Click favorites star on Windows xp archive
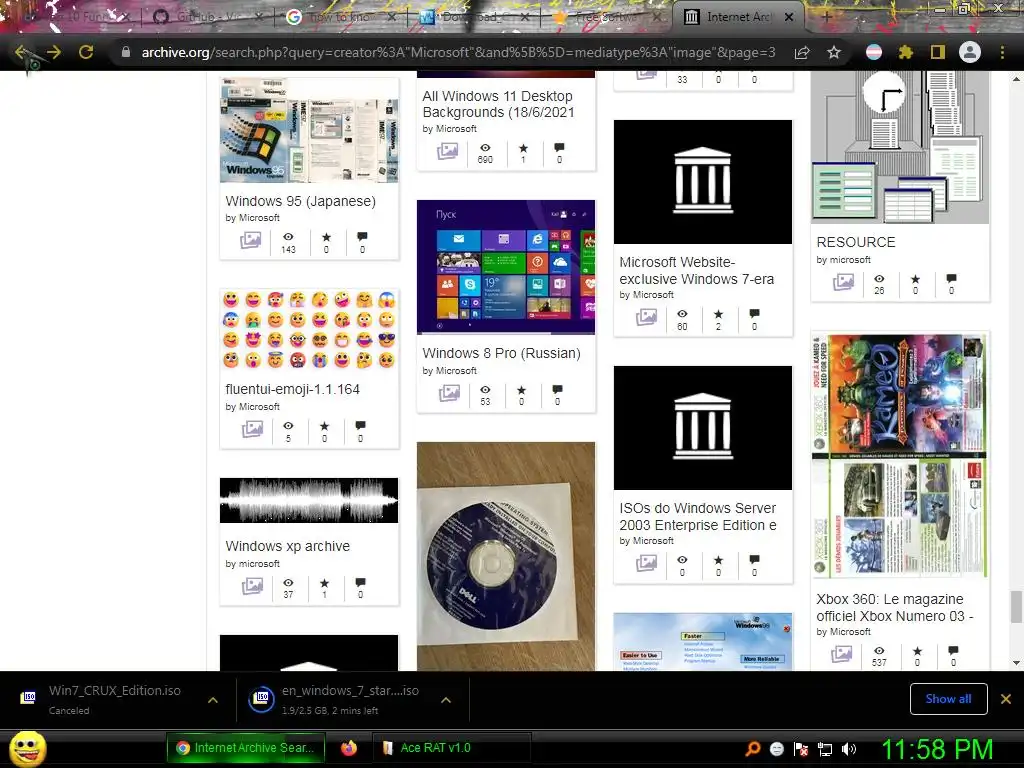The image size is (1024, 768). click(x=324, y=582)
